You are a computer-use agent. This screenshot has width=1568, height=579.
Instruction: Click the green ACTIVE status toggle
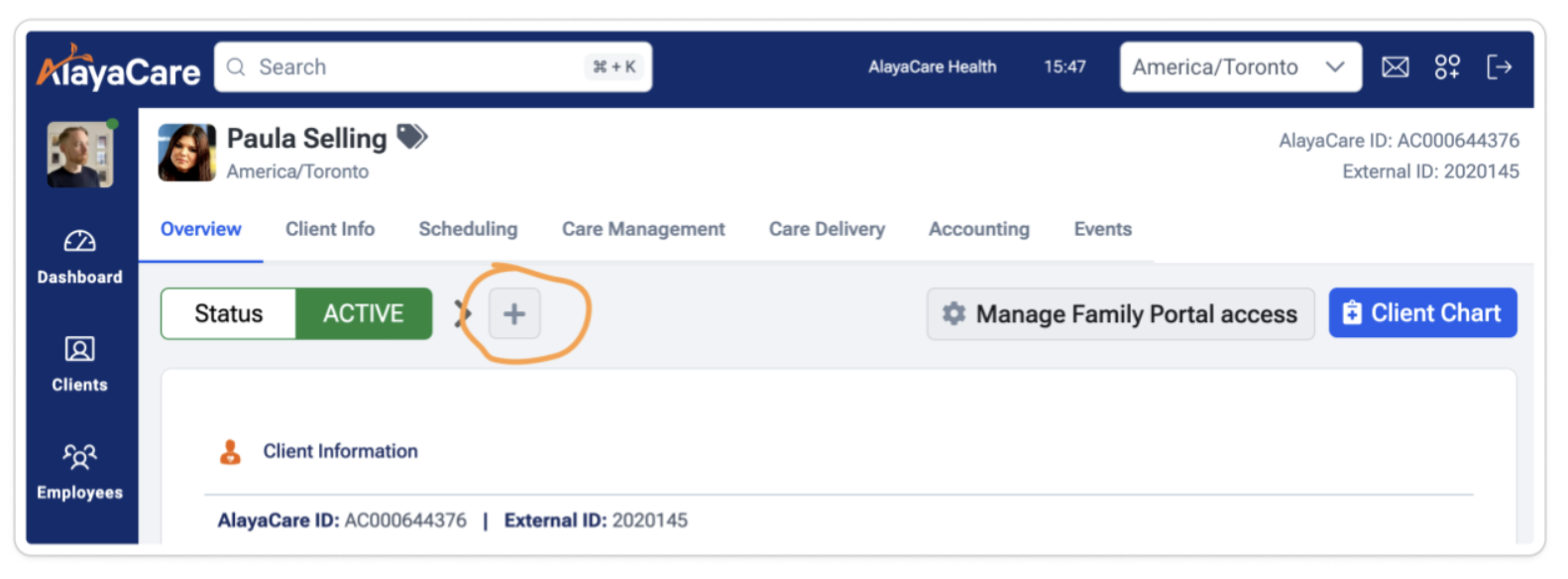coord(363,314)
